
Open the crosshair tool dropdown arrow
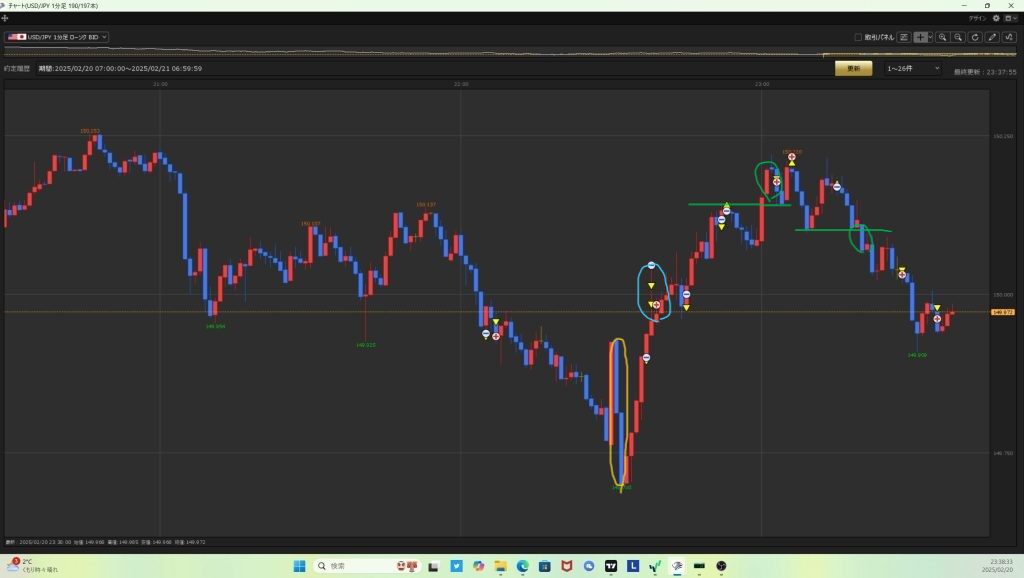coord(930,37)
